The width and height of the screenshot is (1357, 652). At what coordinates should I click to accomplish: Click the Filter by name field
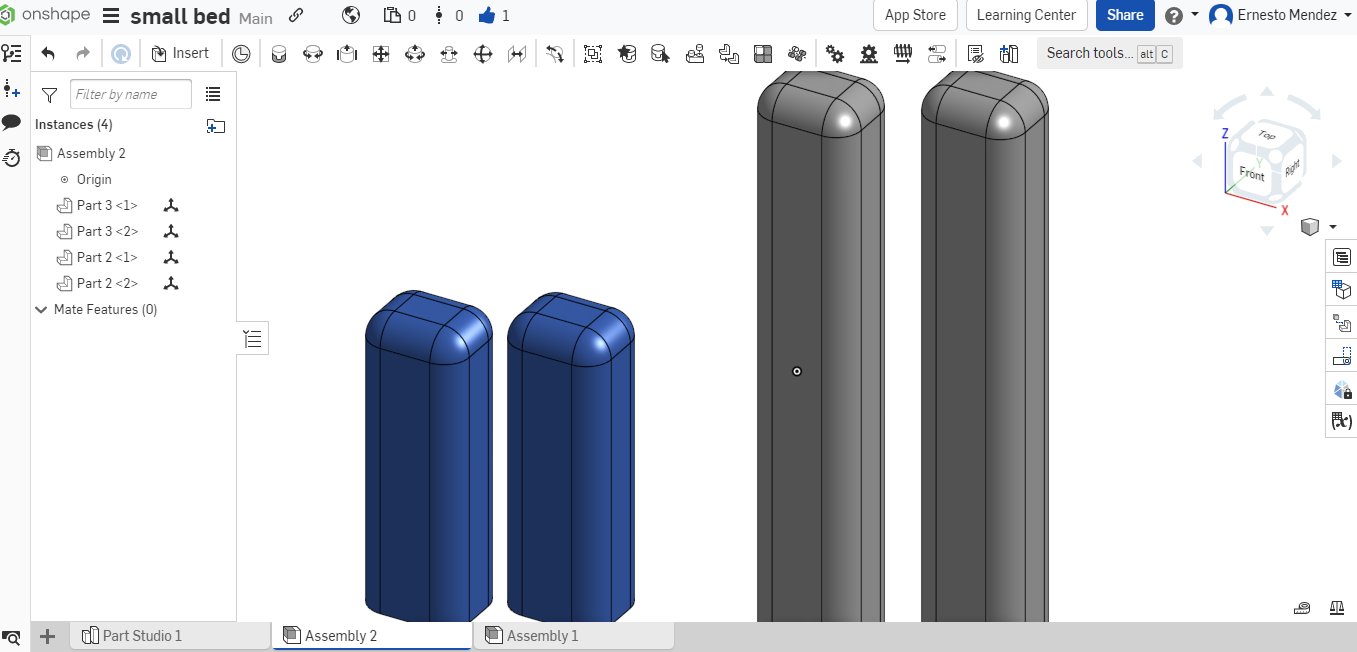(130, 94)
